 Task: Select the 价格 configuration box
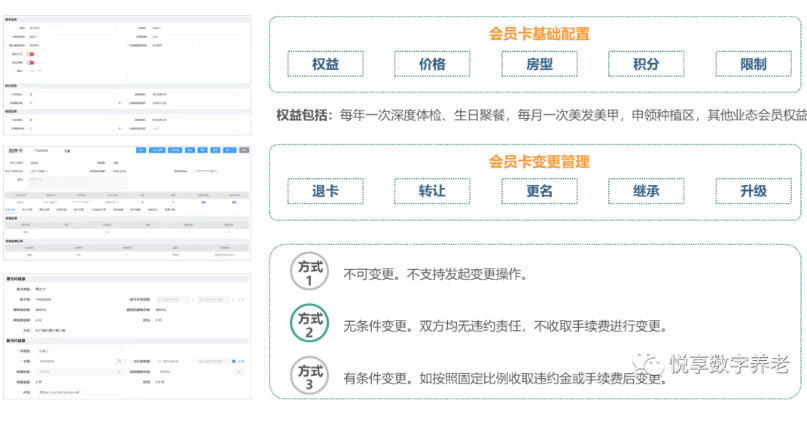click(x=431, y=65)
